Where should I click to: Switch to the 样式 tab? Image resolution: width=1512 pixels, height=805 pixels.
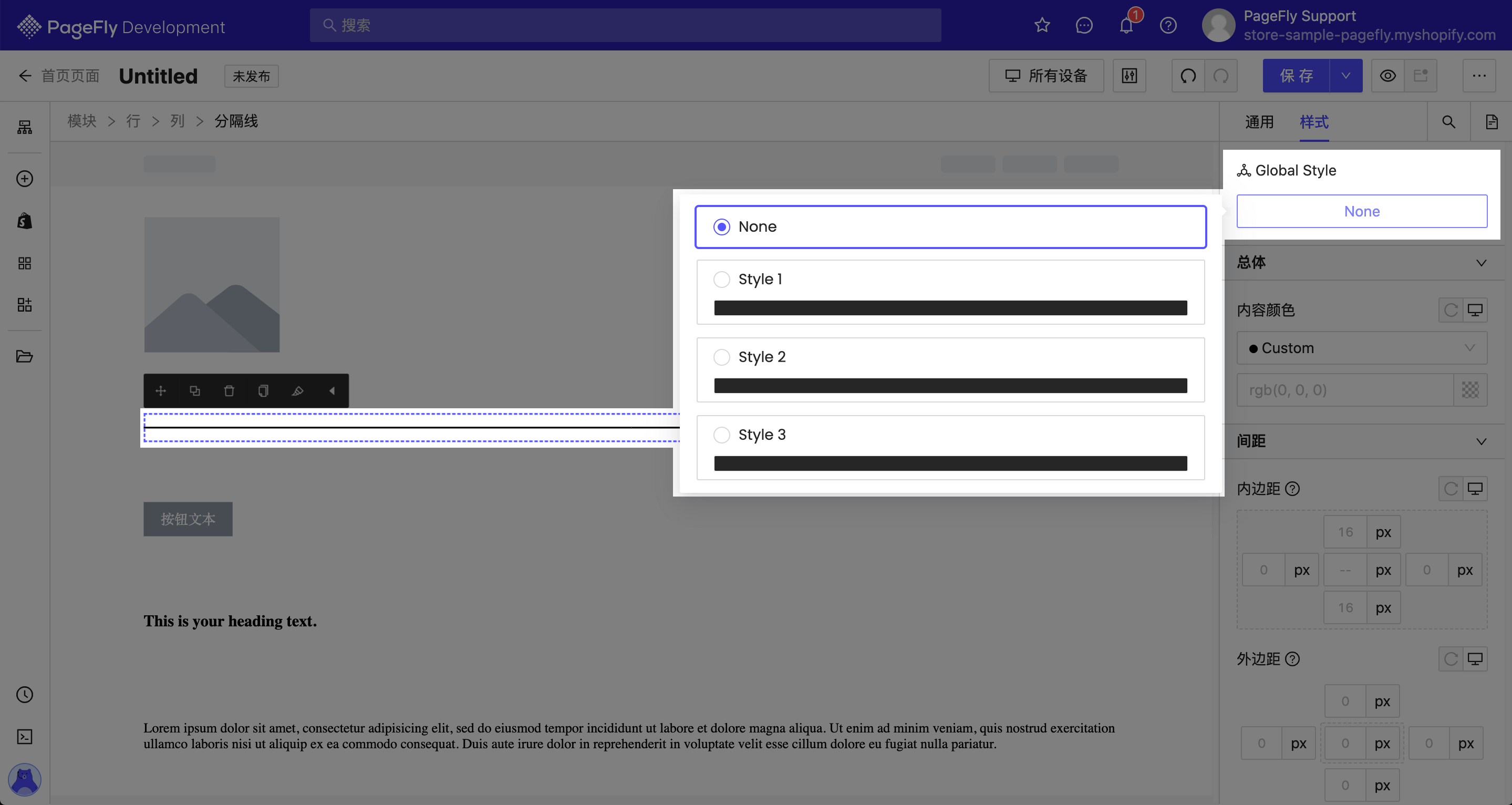pos(1313,121)
